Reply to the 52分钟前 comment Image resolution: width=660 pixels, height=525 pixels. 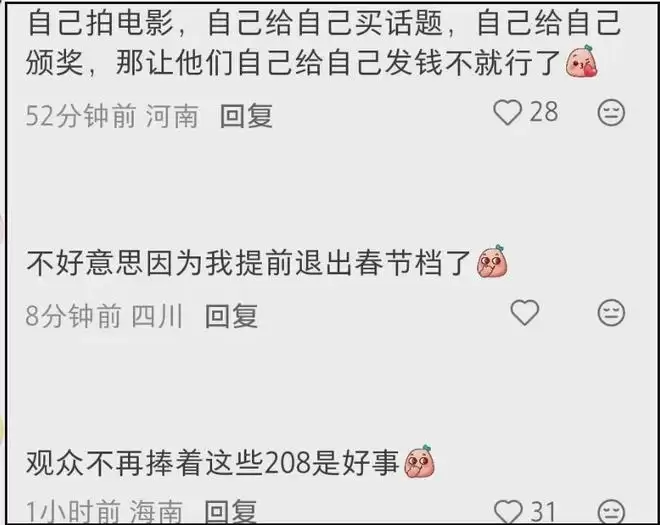246,115
